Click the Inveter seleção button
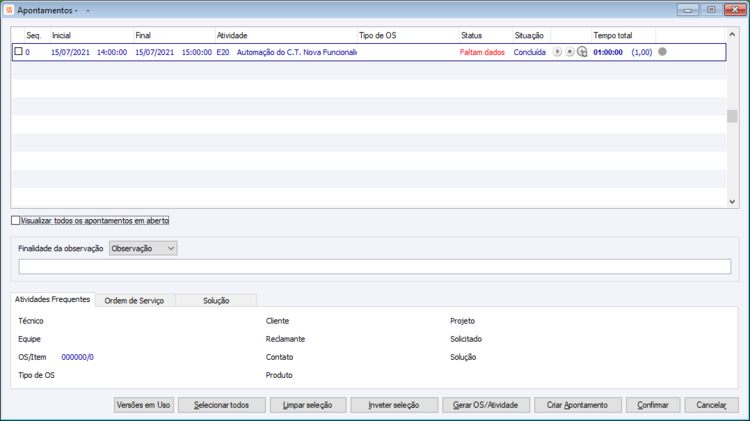Screen dimensions: 750x421 (x=394, y=405)
